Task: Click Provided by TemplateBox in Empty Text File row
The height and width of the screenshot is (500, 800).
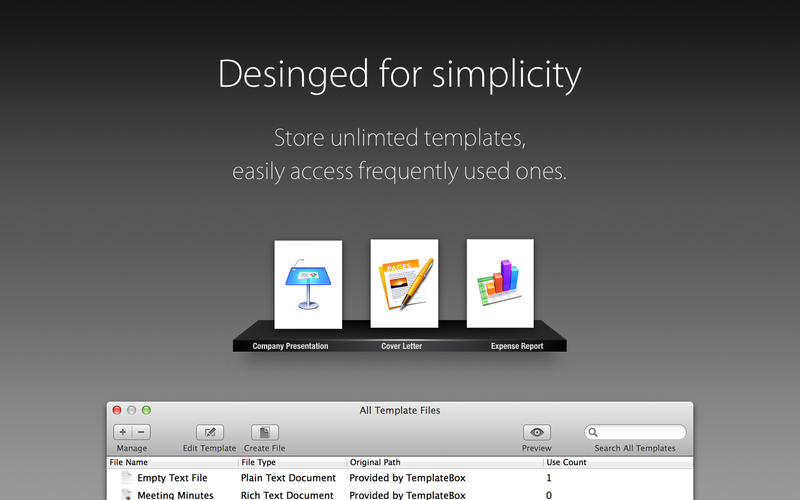Action: tap(407, 478)
